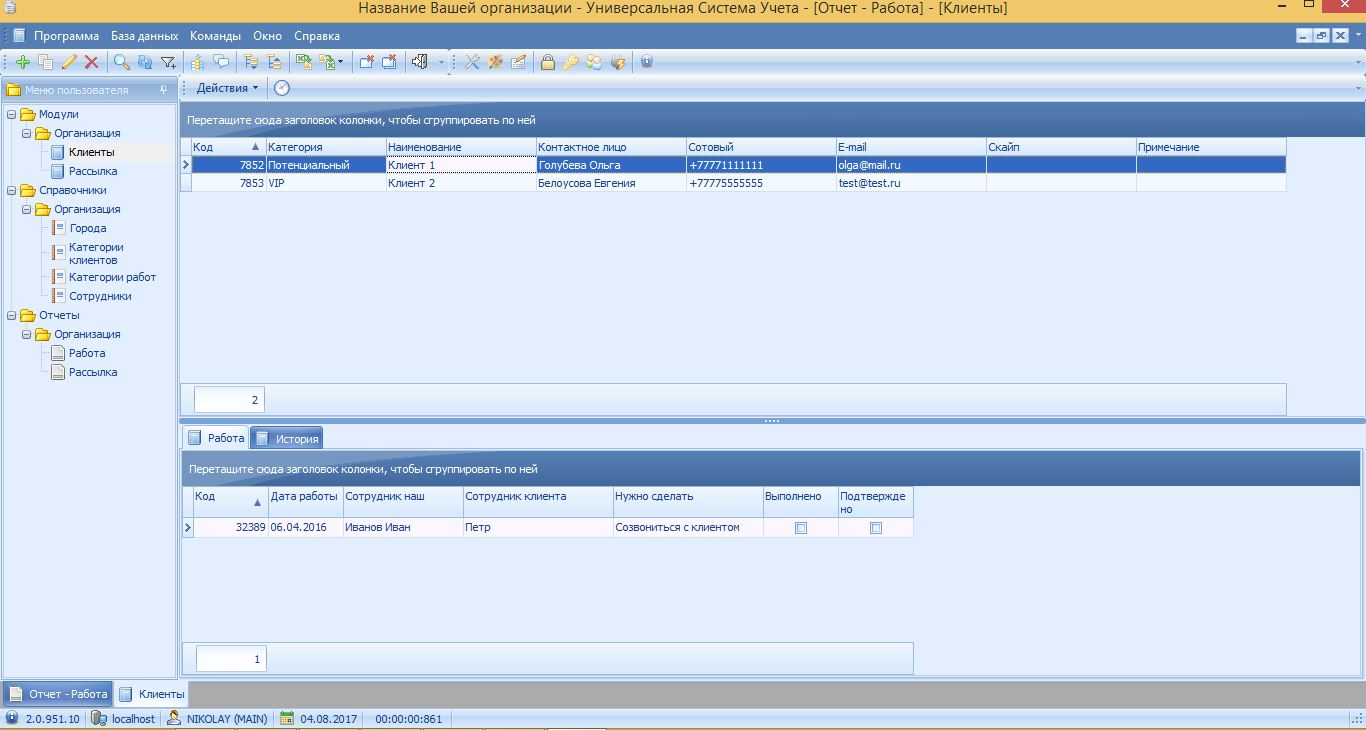The height and width of the screenshot is (730, 1366).
Task: Expand all tree nodes from the toolbar
Action: (250, 62)
